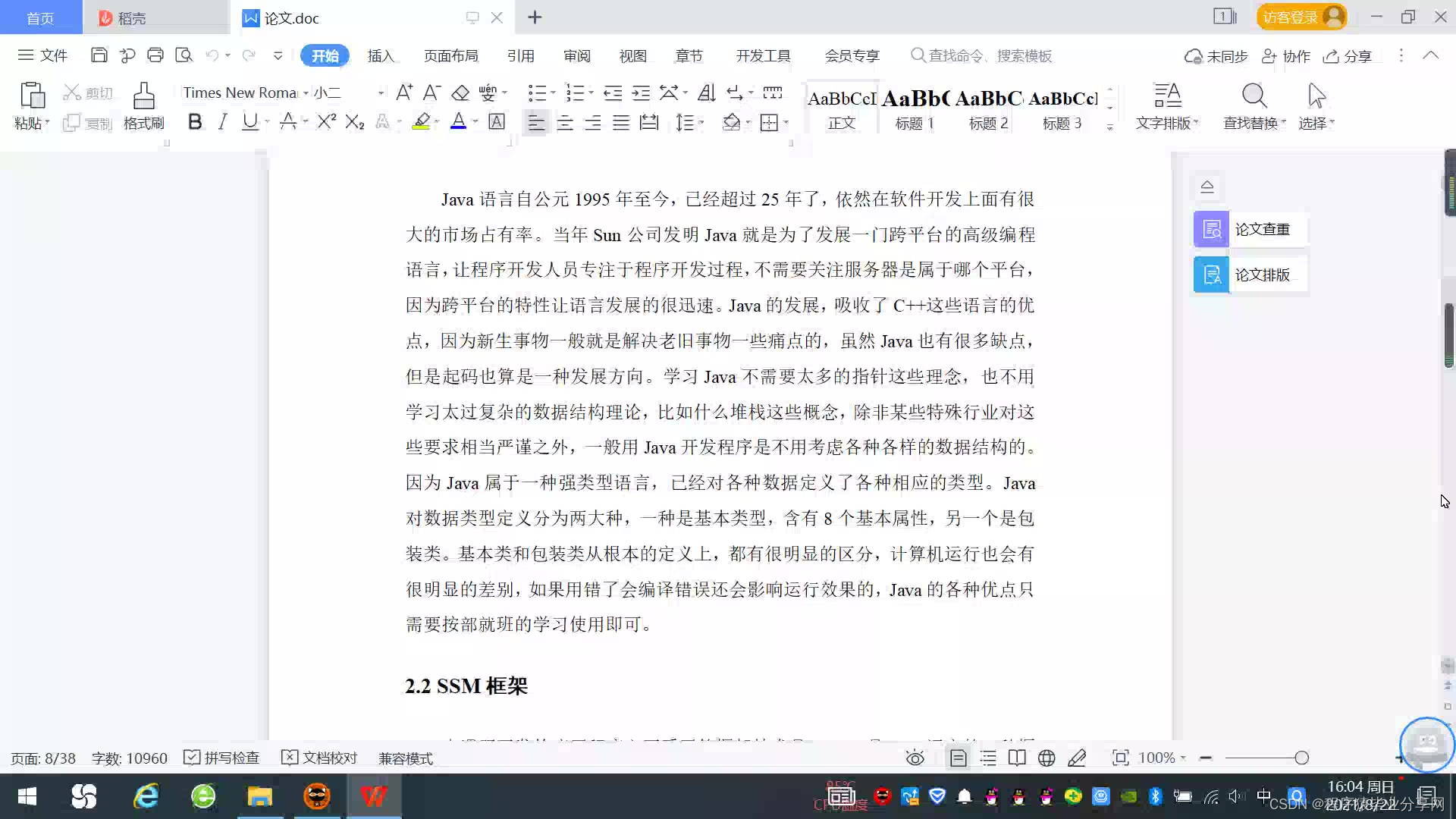Click the clear formatting eraser icon
The height and width of the screenshot is (819, 1456).
tap(460, 93)
